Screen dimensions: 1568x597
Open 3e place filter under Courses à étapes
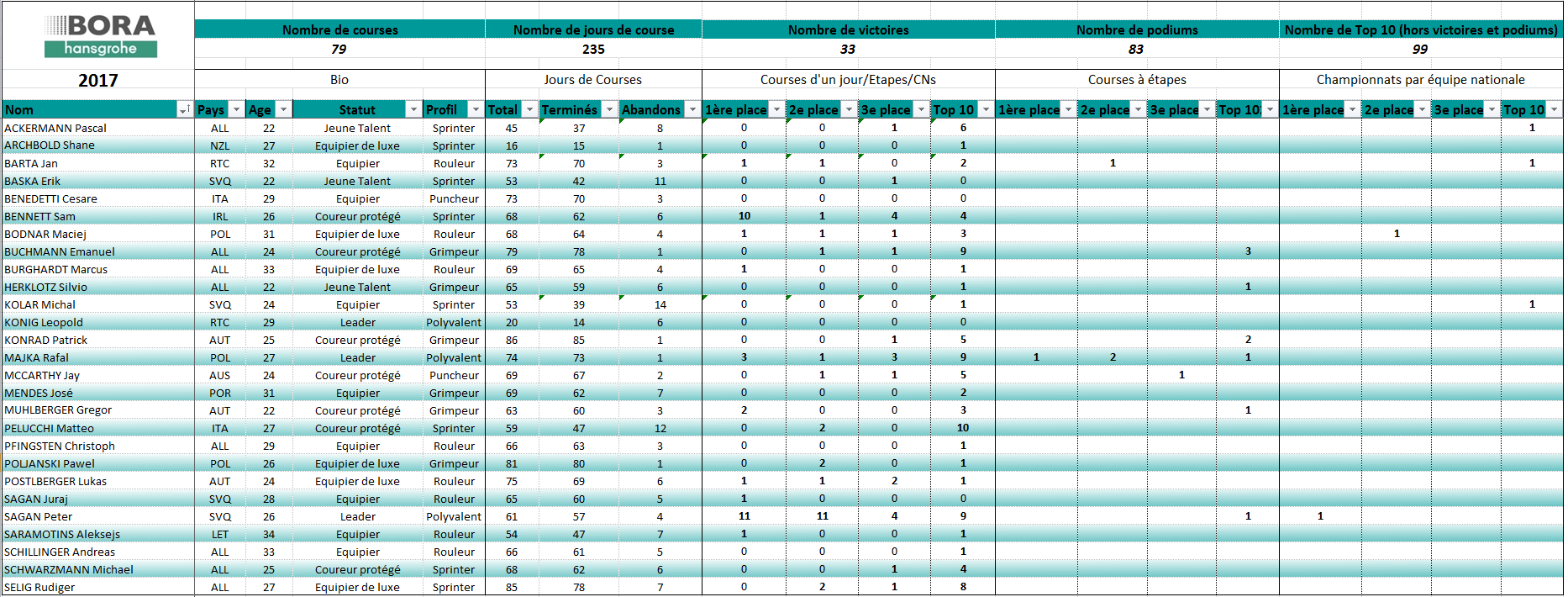[1208, 110]
